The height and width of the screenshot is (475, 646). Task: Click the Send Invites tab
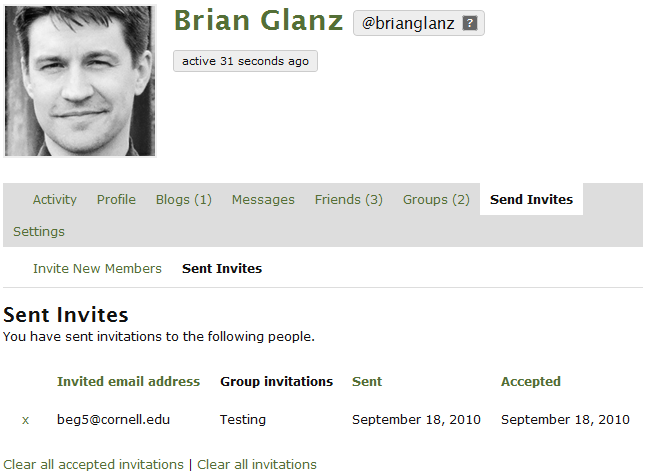(531, 199)
